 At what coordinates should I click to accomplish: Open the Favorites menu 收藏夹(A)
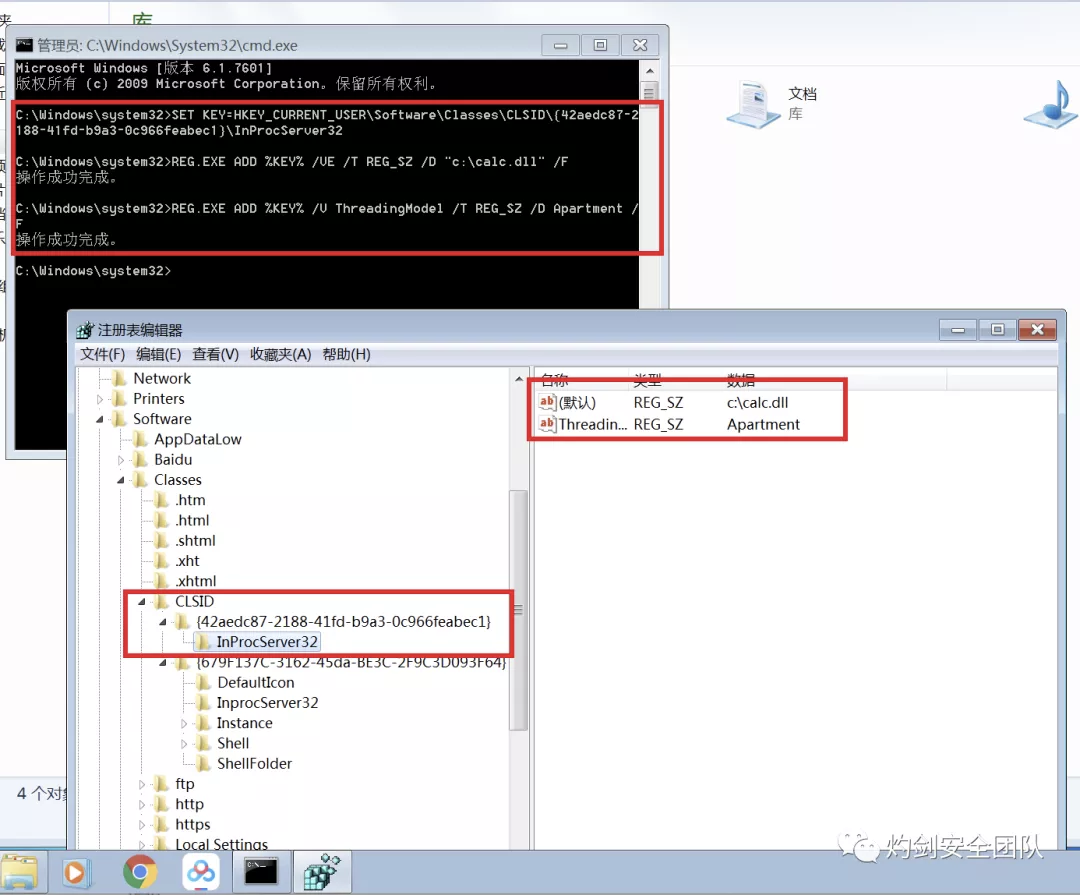click(x=280, y=354)
